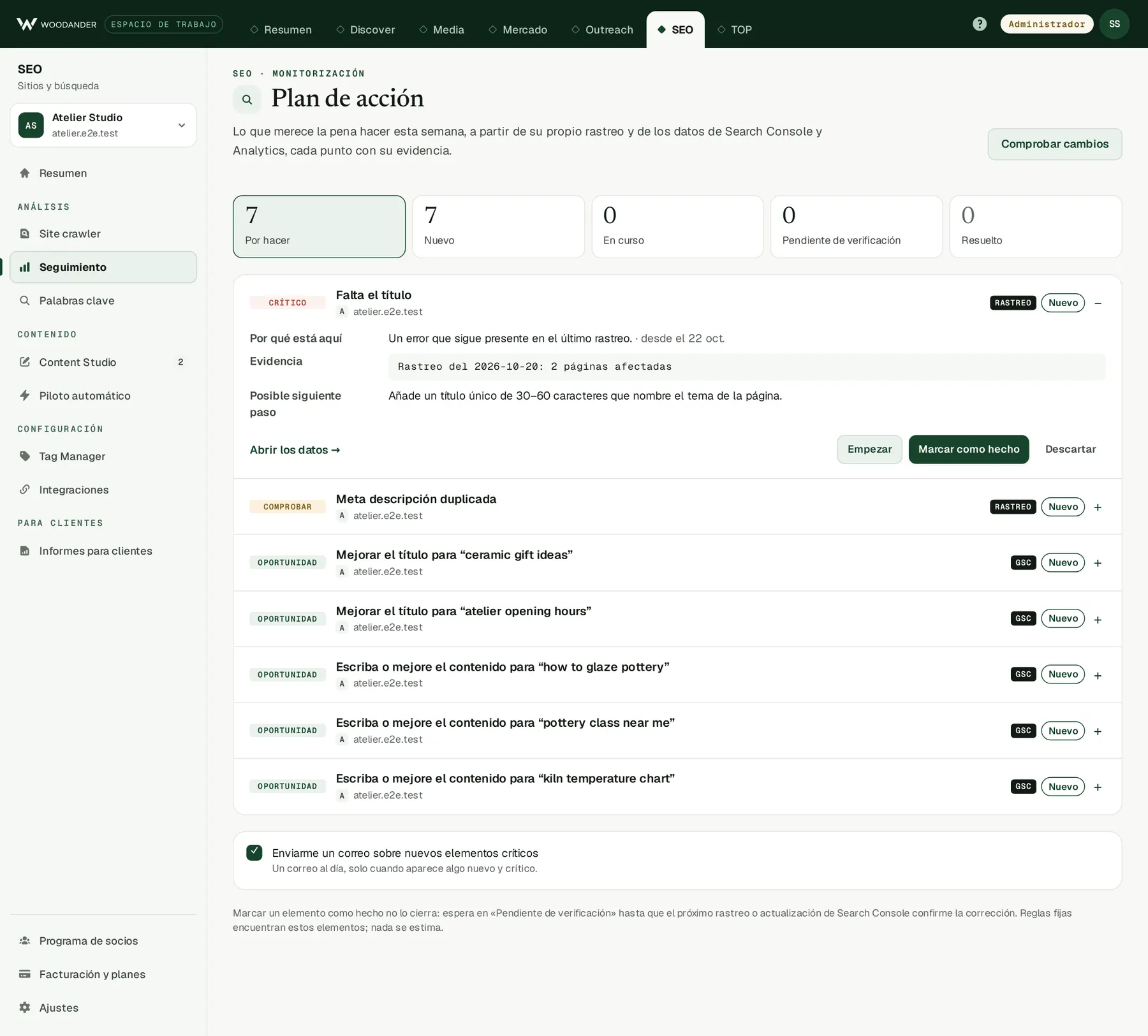This screenshot has width=1148, height=1036.
Task: Click Descartar for Falta el título
Action: pyautogui.click(x=1070, y=449)
